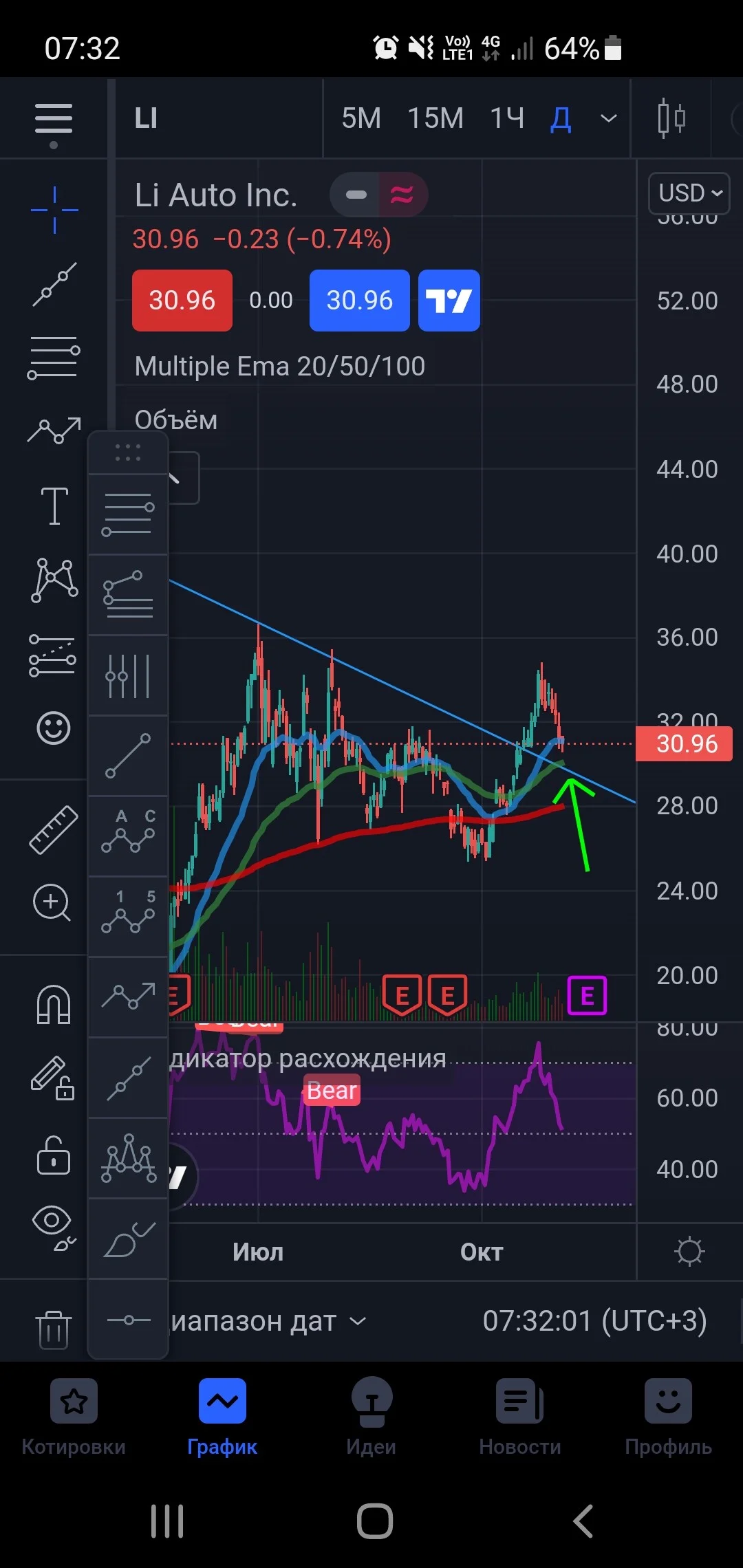Select the Д daily timeframe
The width and height of the screenshot is (743, 1568).
(561, 120)
